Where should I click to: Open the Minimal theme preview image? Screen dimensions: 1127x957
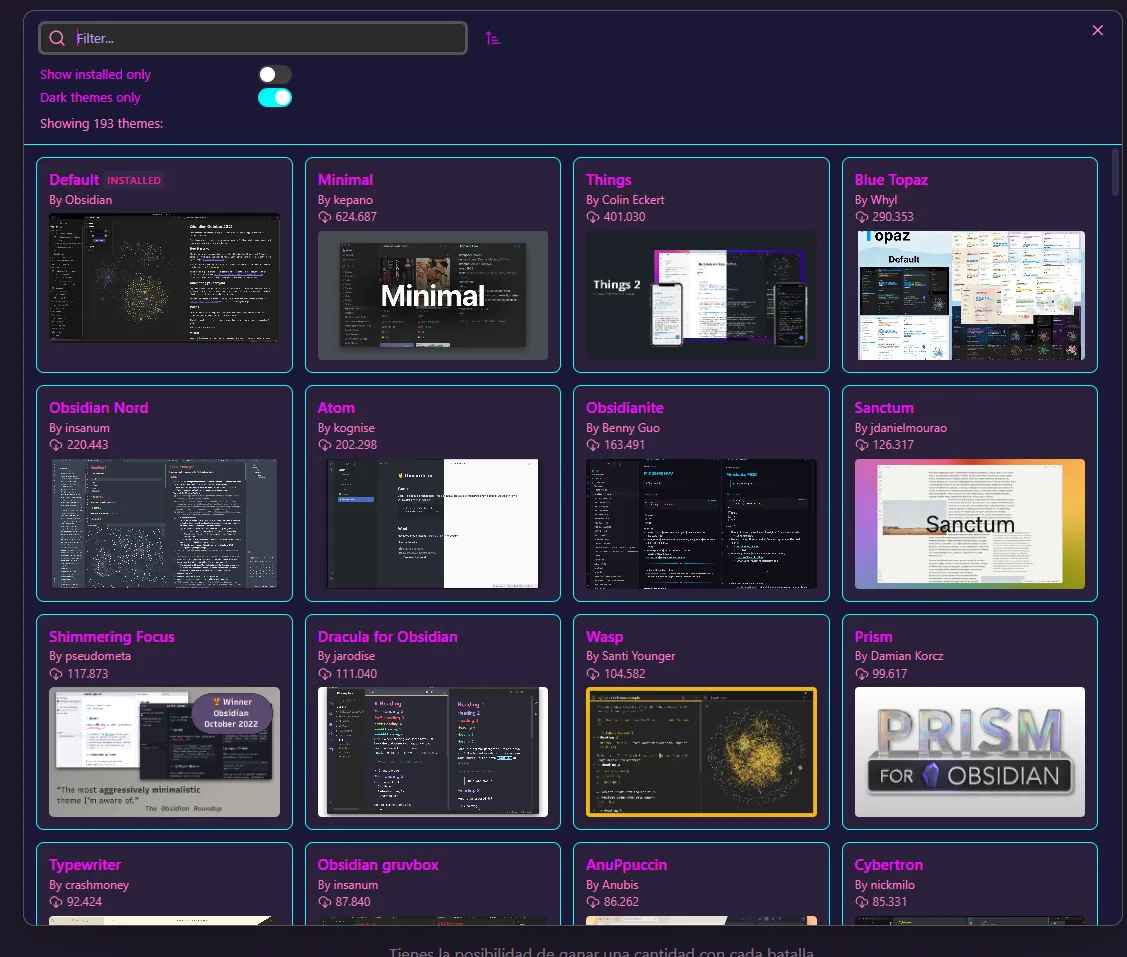(433, 295)
